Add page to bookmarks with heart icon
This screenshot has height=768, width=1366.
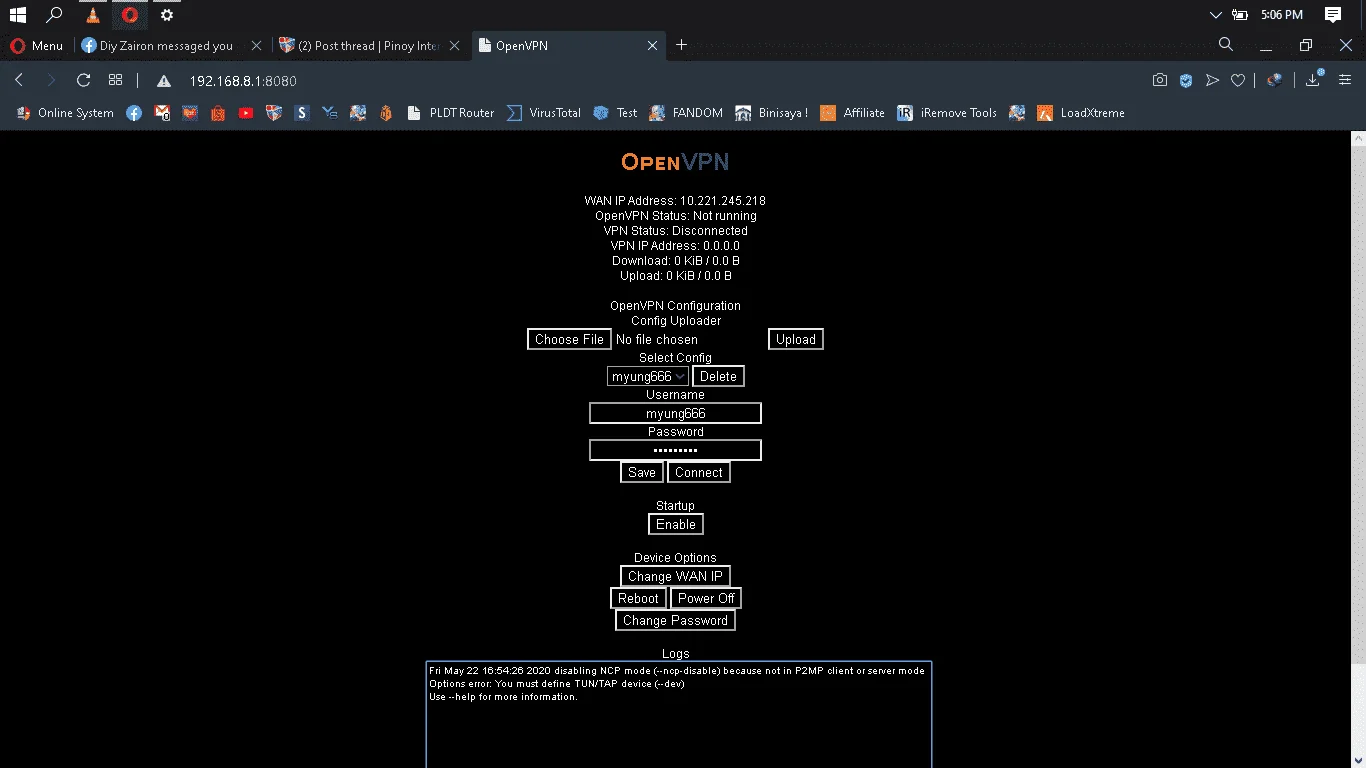(1238, 80)
